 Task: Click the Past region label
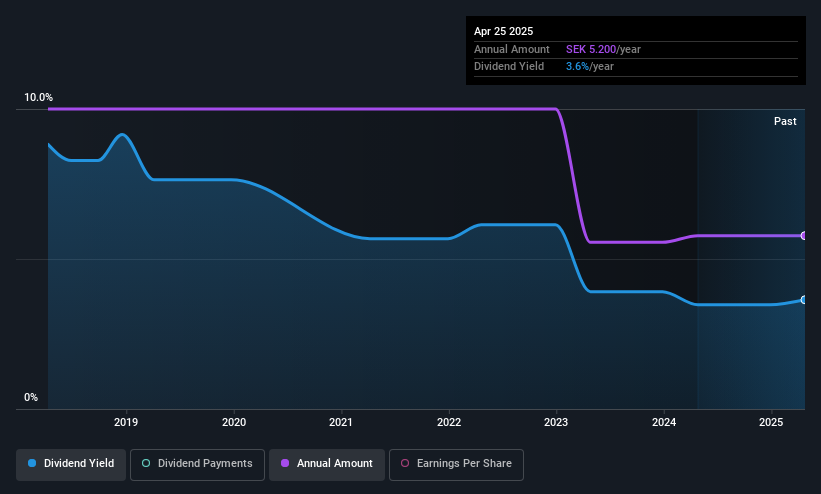click(x=785, y=122)
